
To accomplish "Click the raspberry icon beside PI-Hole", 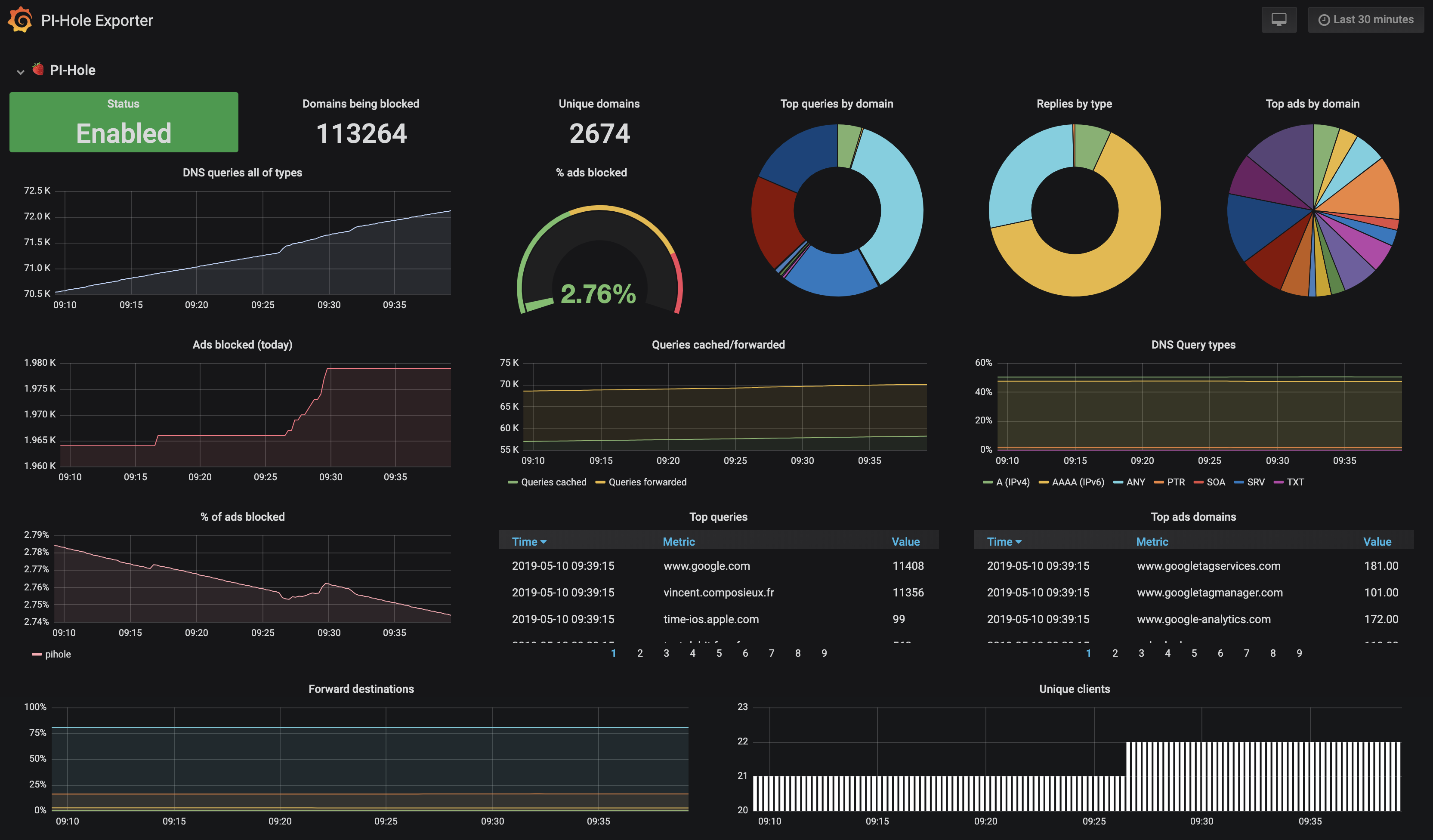I will [38, 69].
